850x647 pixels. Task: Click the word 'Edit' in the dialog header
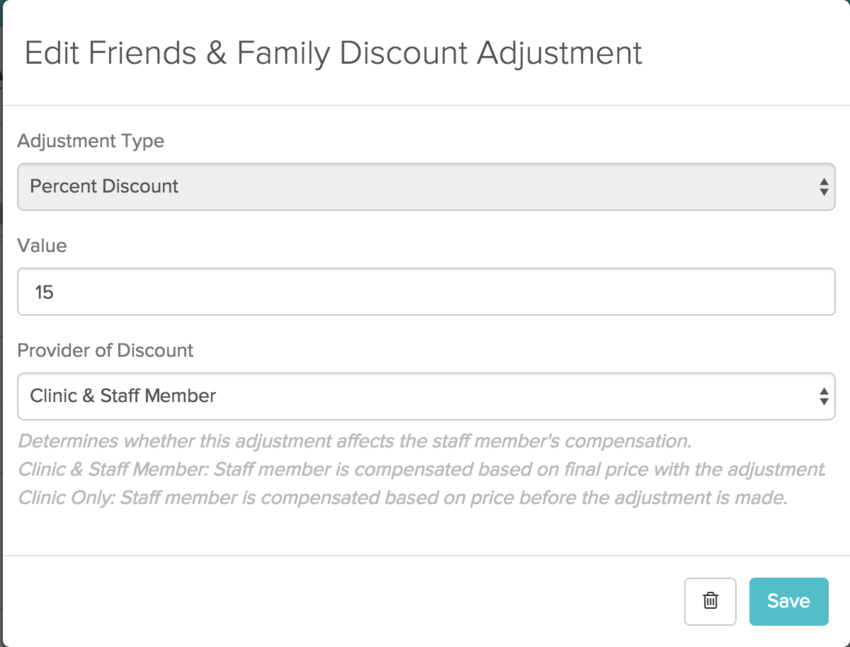click(x=50, y=53)
